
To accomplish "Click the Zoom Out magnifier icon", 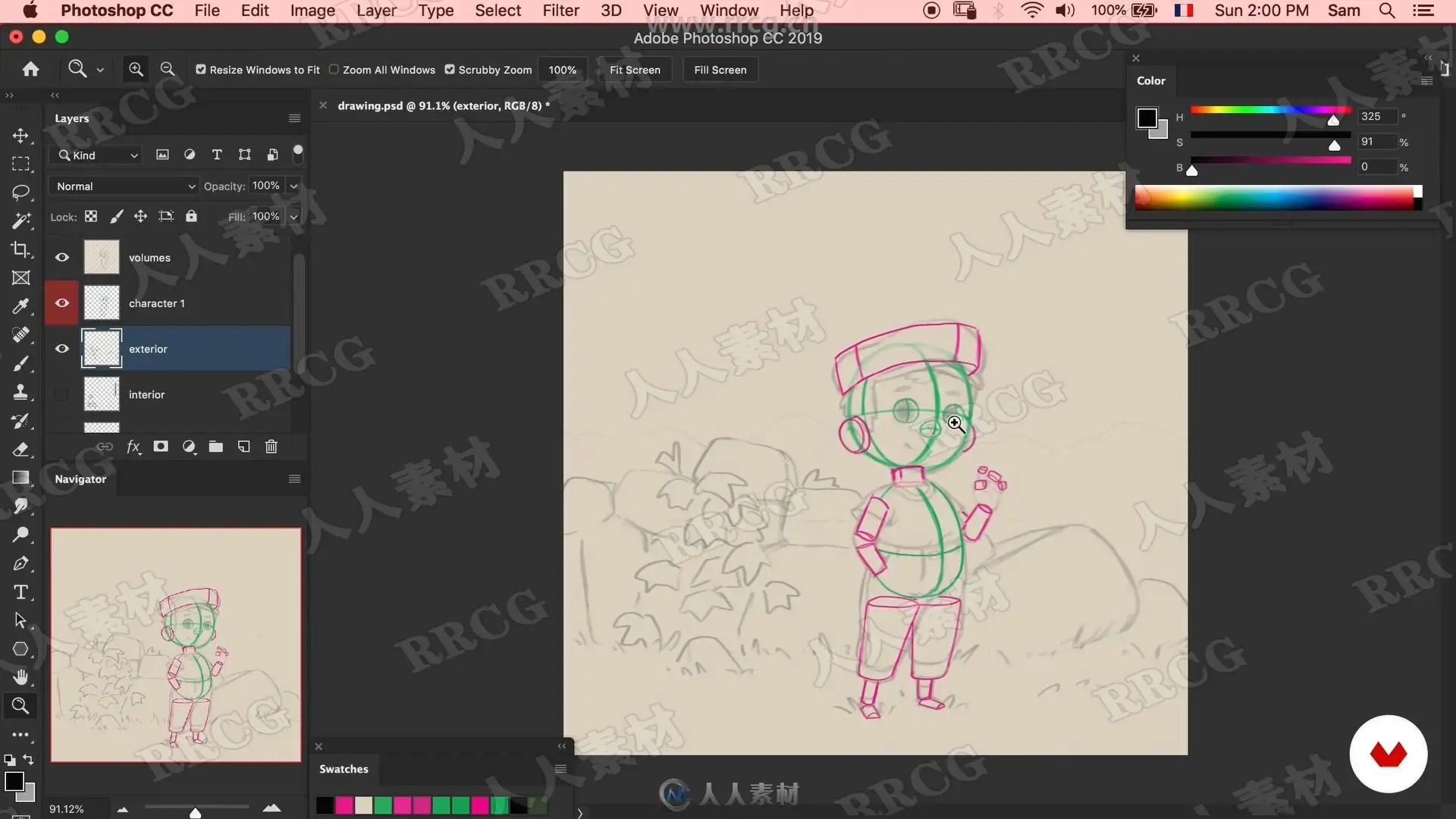I will [x=168, y=69].
